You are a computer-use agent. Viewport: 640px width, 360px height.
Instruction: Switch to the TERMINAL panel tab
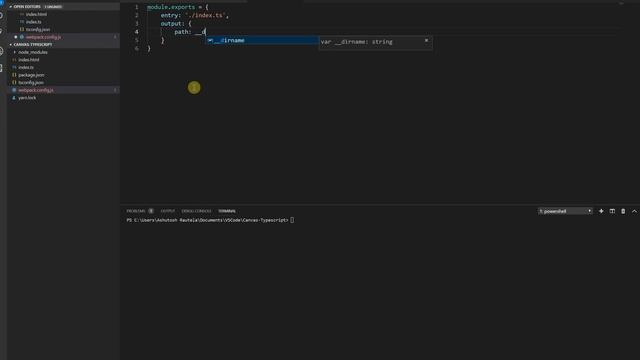click(x=227, y=211)
